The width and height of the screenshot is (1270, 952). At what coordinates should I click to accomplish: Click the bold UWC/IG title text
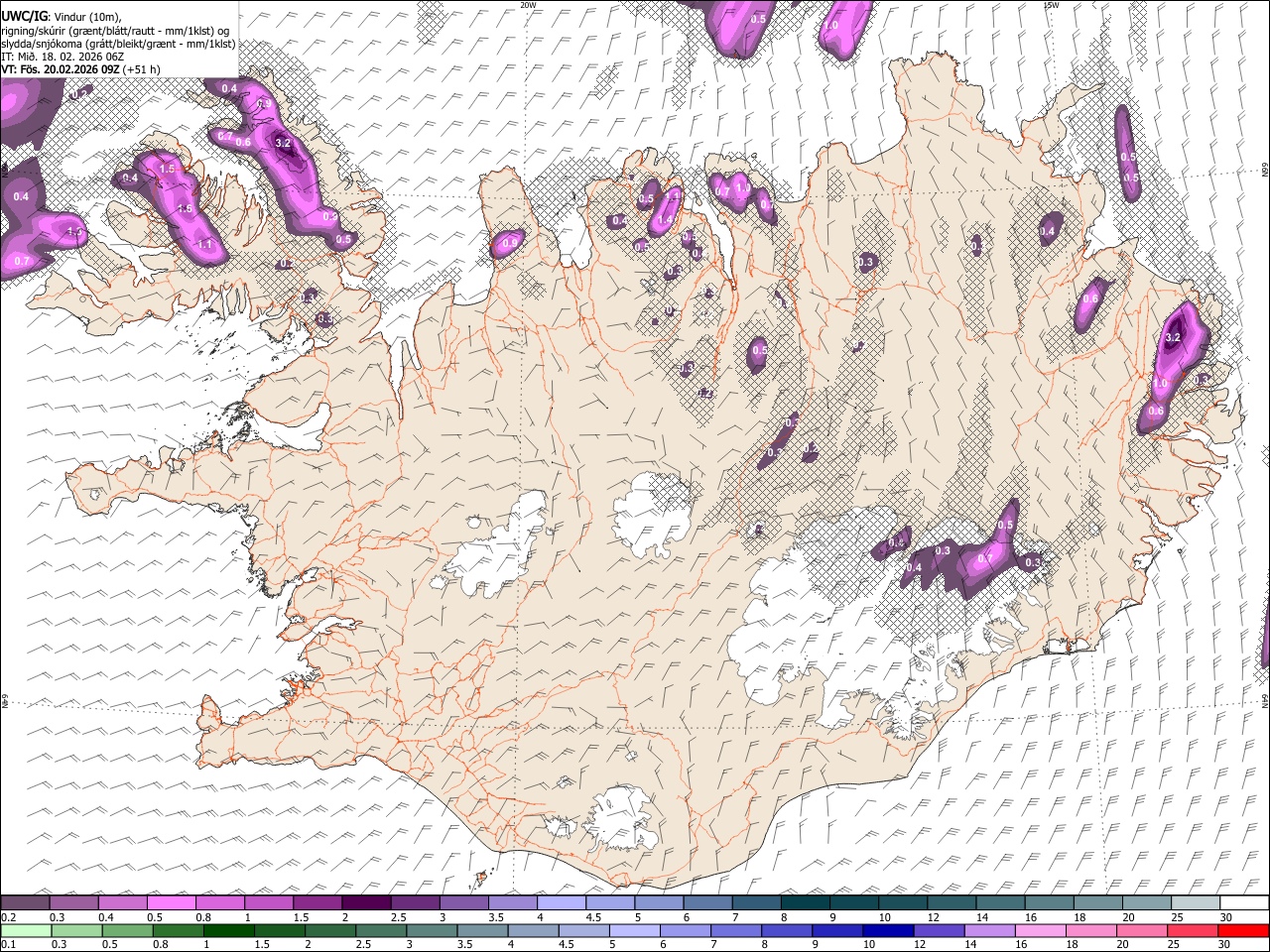24,17
